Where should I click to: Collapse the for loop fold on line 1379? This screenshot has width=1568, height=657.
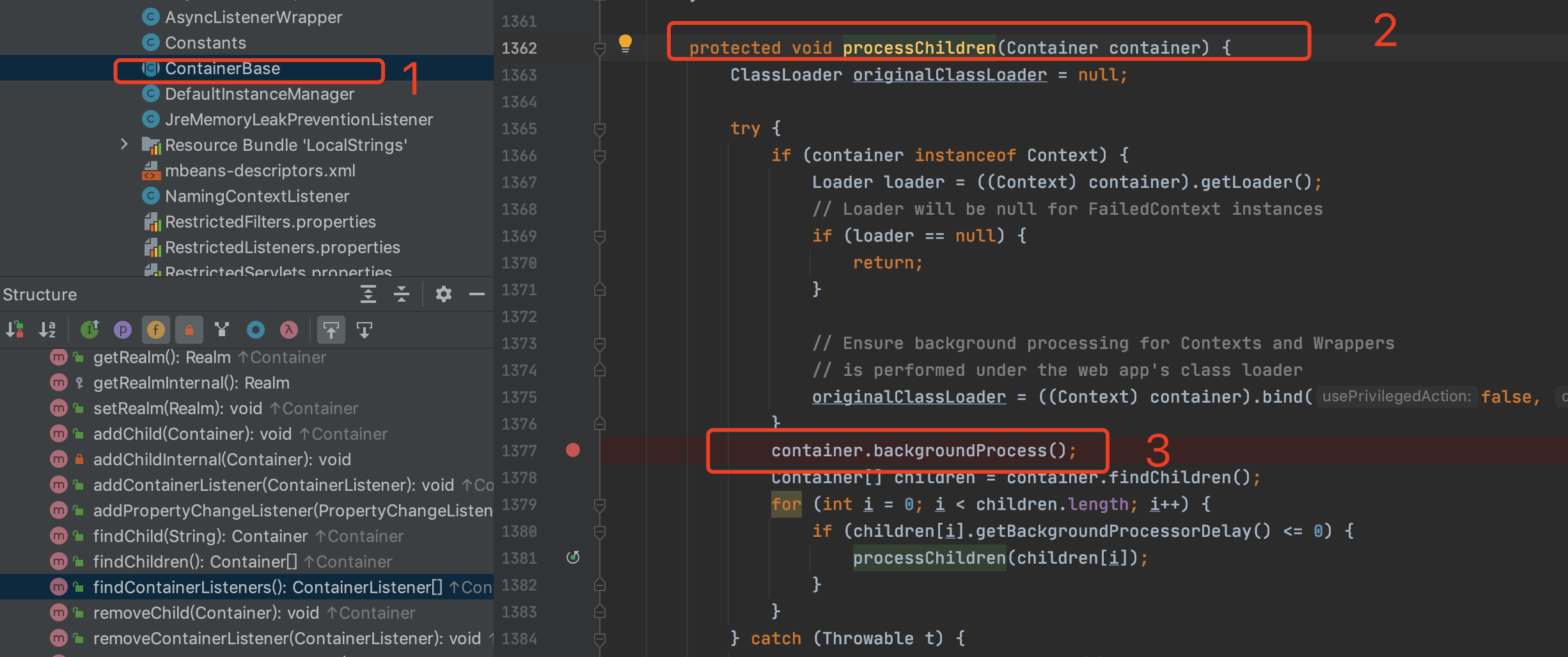coord(600,506)
